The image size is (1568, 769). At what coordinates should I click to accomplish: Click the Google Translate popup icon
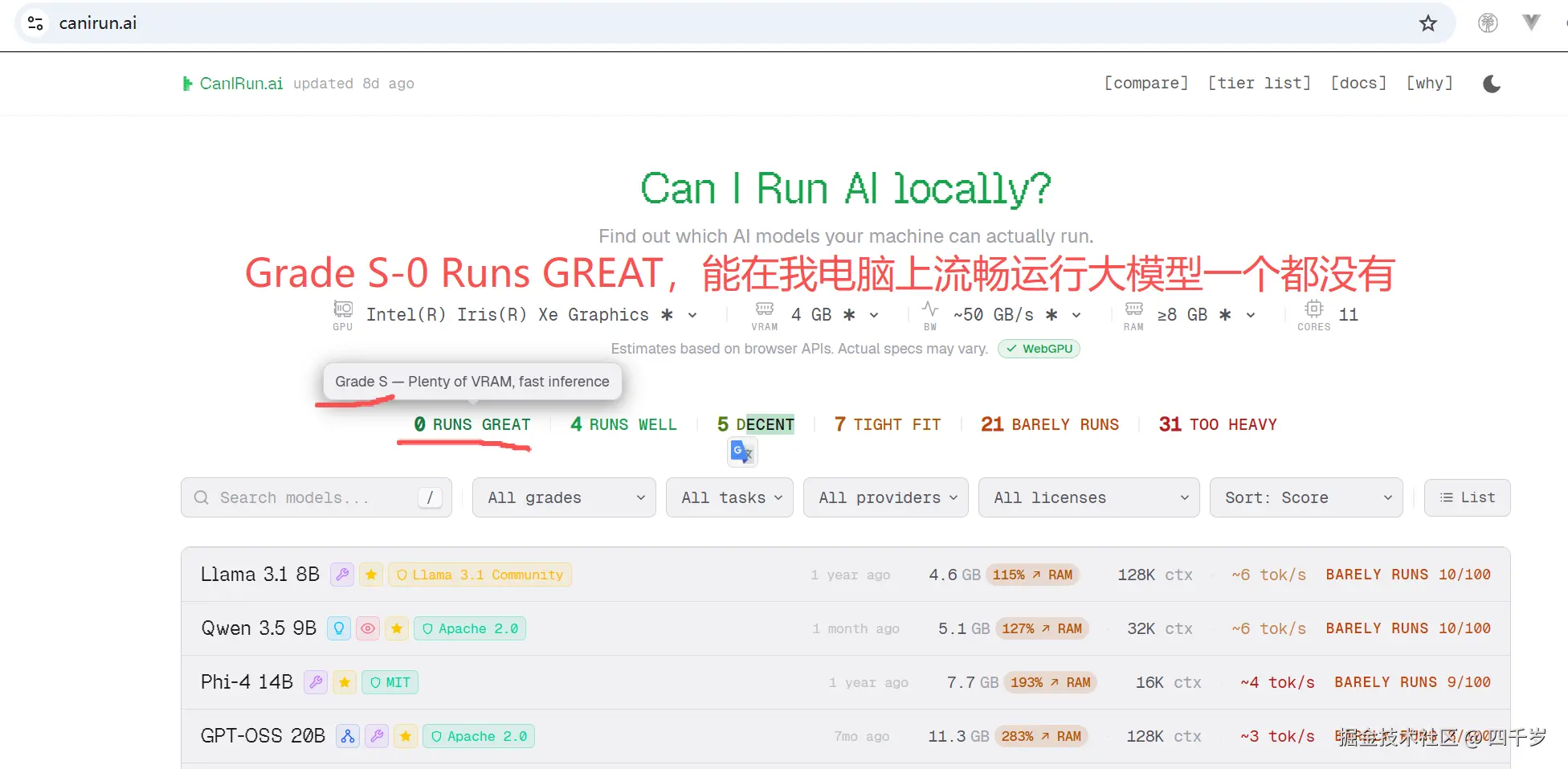coord(742,452)
